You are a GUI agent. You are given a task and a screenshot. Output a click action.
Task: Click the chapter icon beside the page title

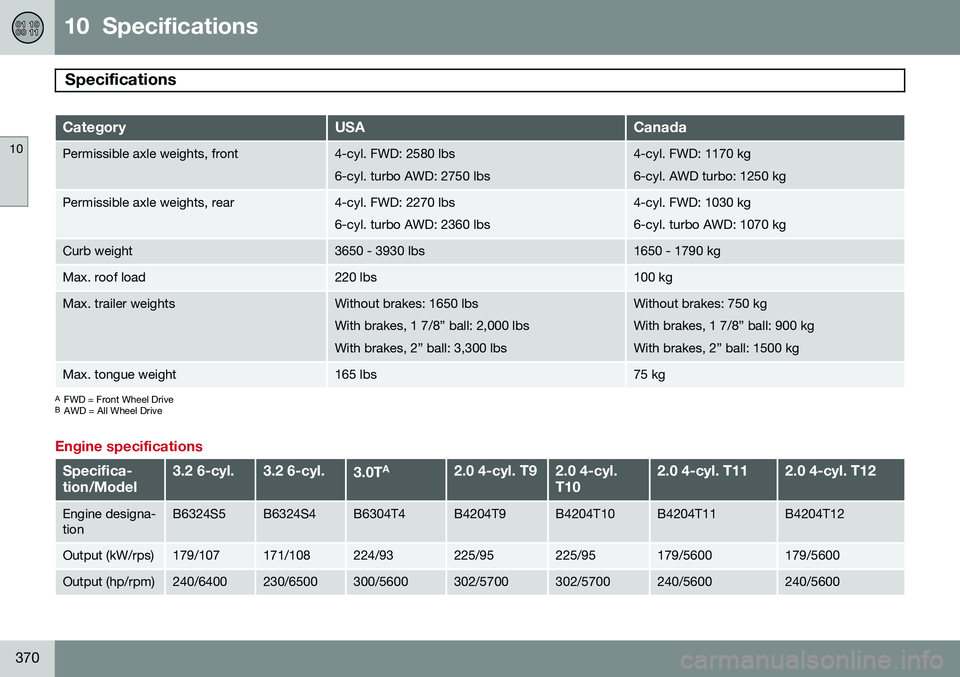point(28,27)
